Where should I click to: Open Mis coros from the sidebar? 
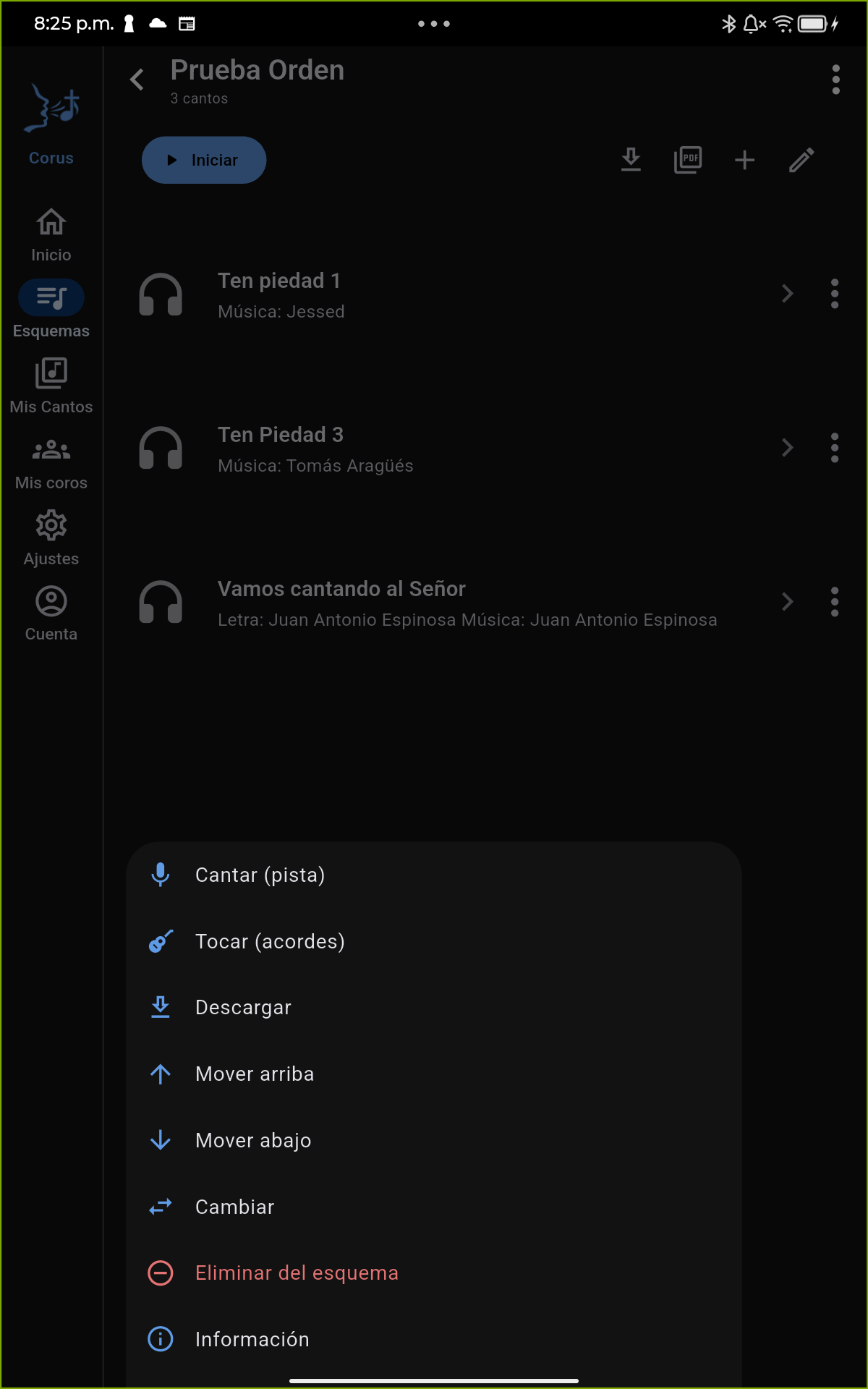[x=51, y=463]
